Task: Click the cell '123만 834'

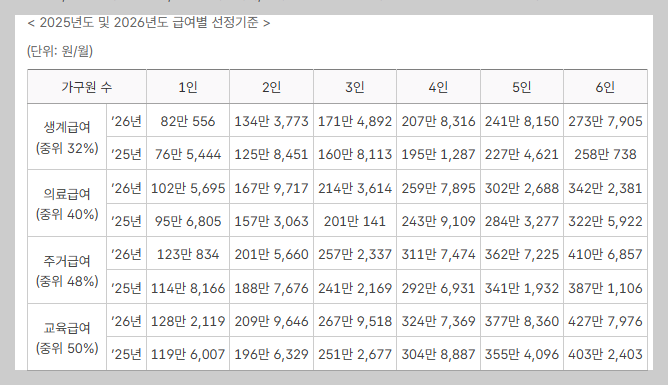Action: point(188,254)
